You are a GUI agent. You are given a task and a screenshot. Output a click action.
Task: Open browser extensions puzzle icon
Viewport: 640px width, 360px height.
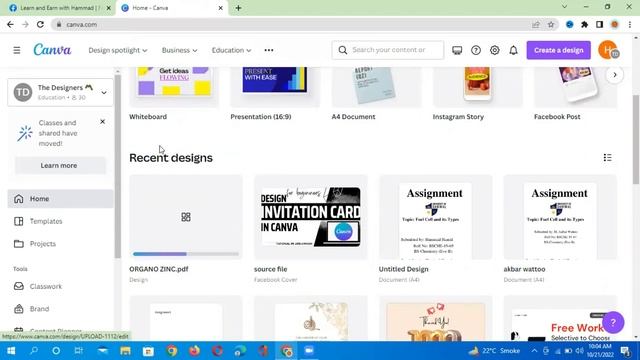pos(584,24)
